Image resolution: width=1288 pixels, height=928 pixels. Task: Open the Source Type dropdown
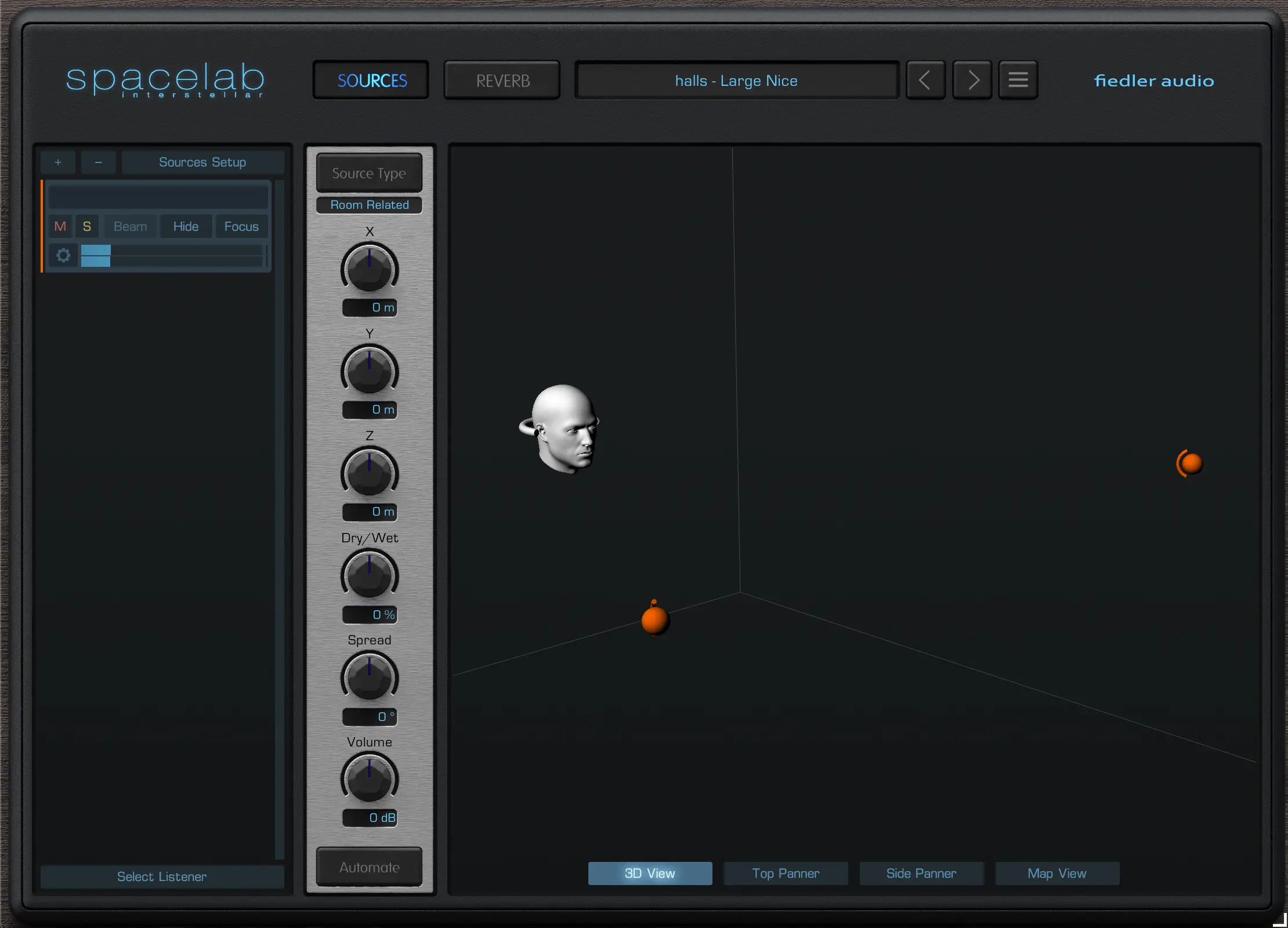(369, 173)
